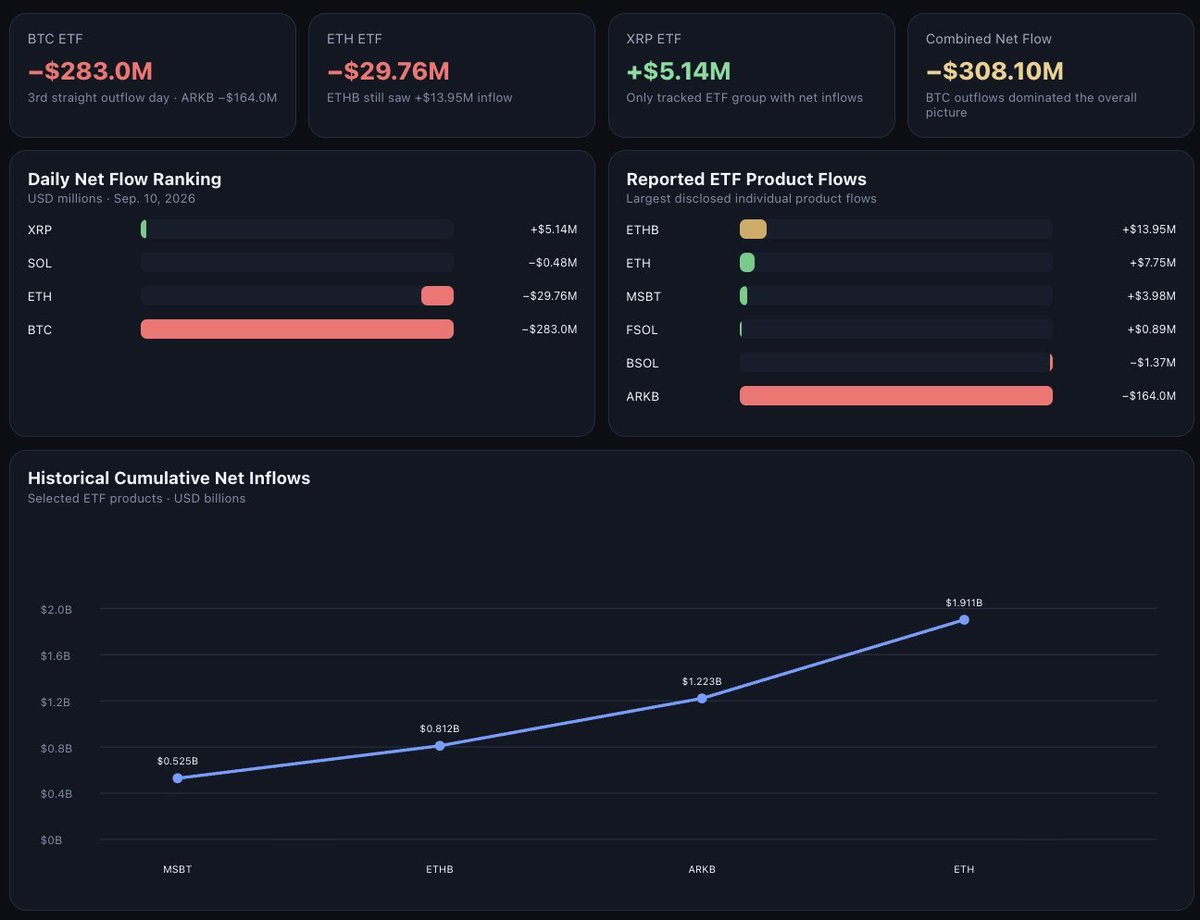
Task: Click the BSOL row label
Action: (642, 363)
